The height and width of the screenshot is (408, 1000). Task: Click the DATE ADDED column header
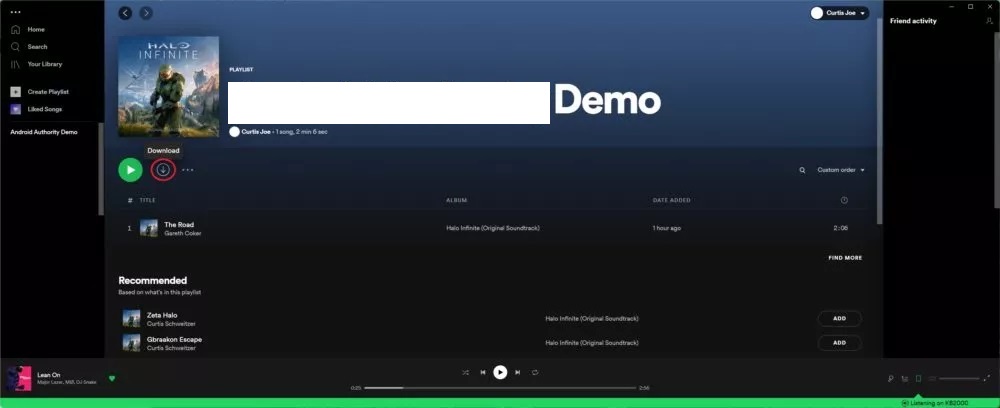[672, 200]
